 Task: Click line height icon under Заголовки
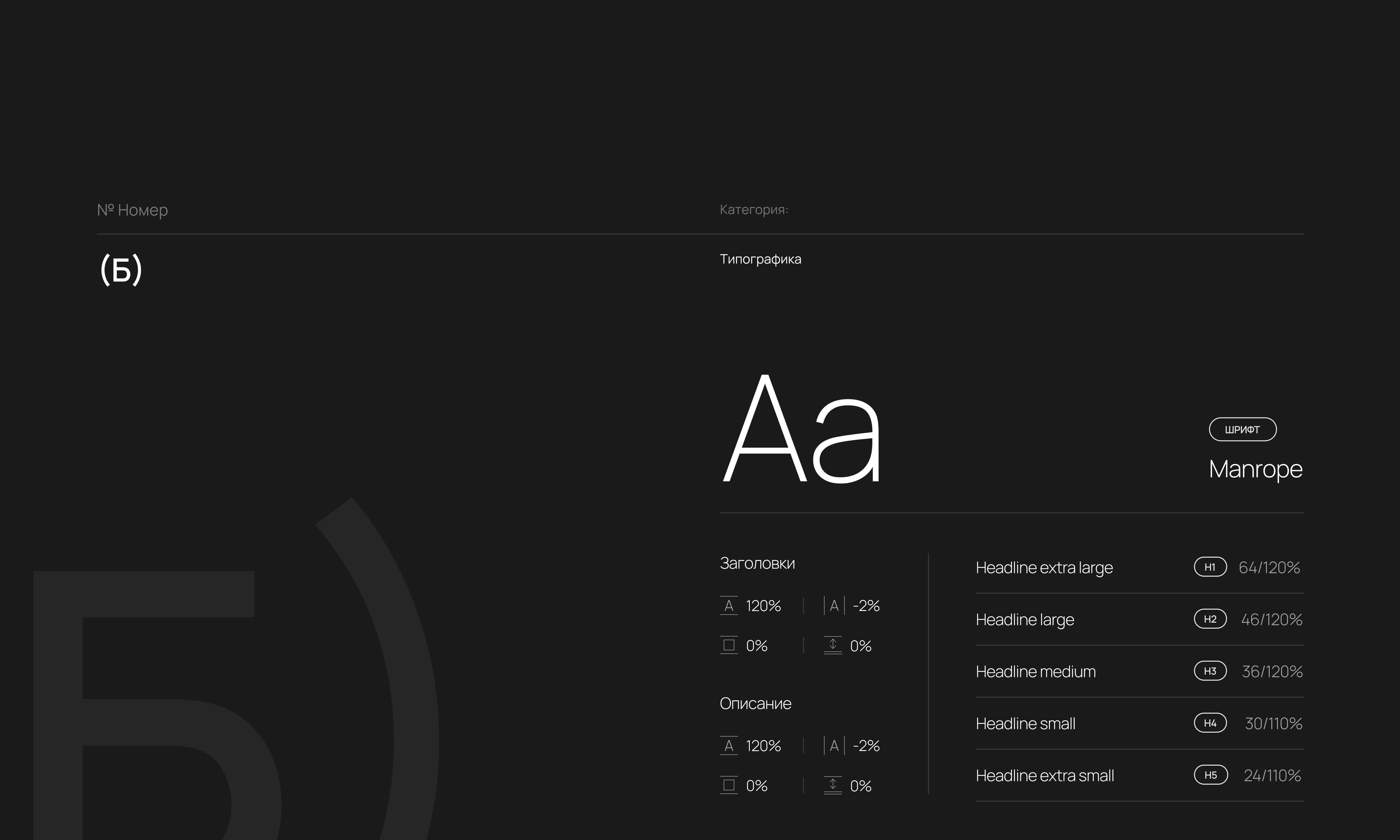(728, 606)
